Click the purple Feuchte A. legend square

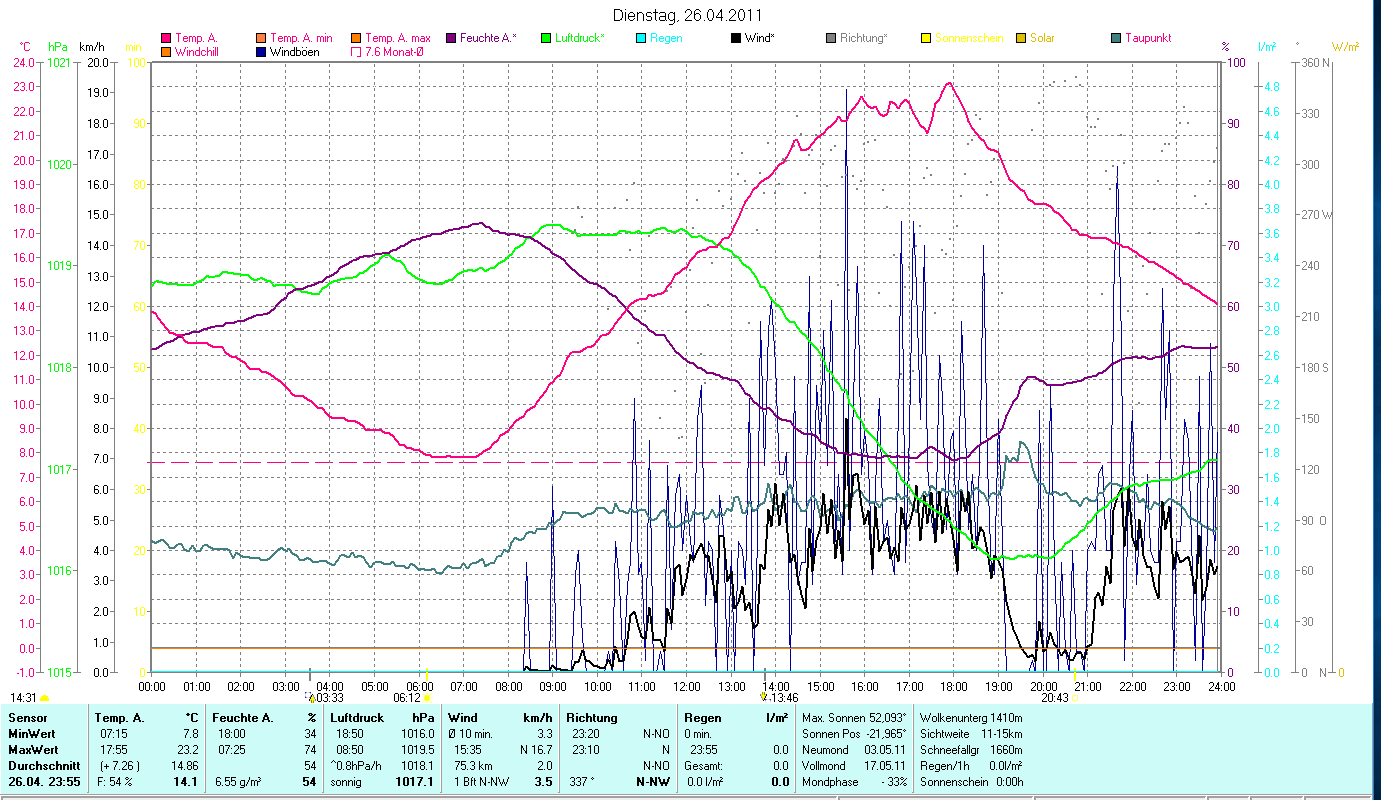[x=449, y=38]
